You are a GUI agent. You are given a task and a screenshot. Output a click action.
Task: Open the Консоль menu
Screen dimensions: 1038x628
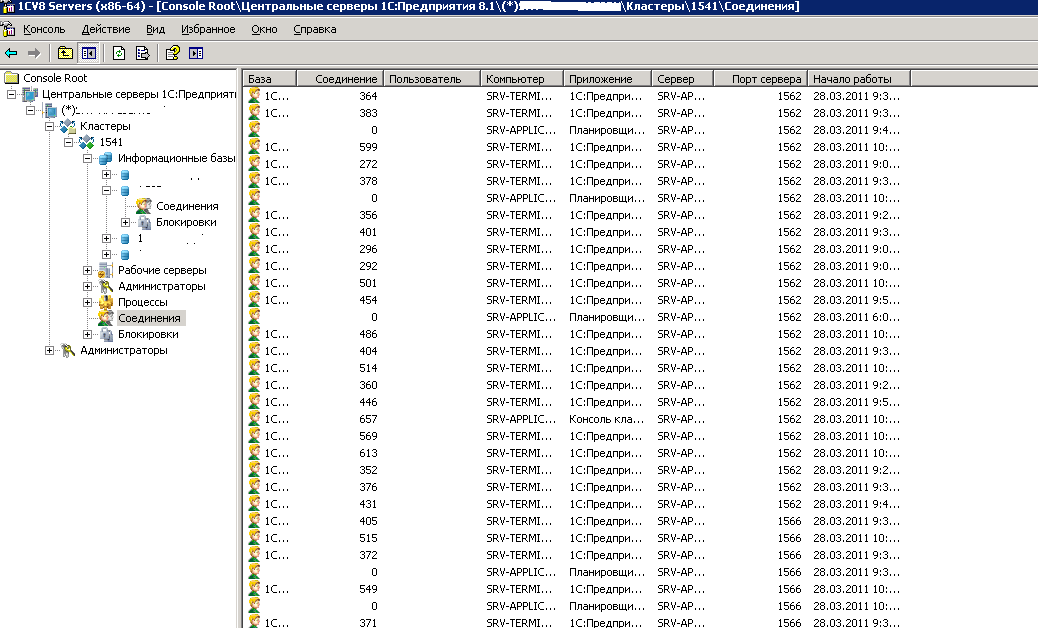pyautogui.click(x=44, y=29)
